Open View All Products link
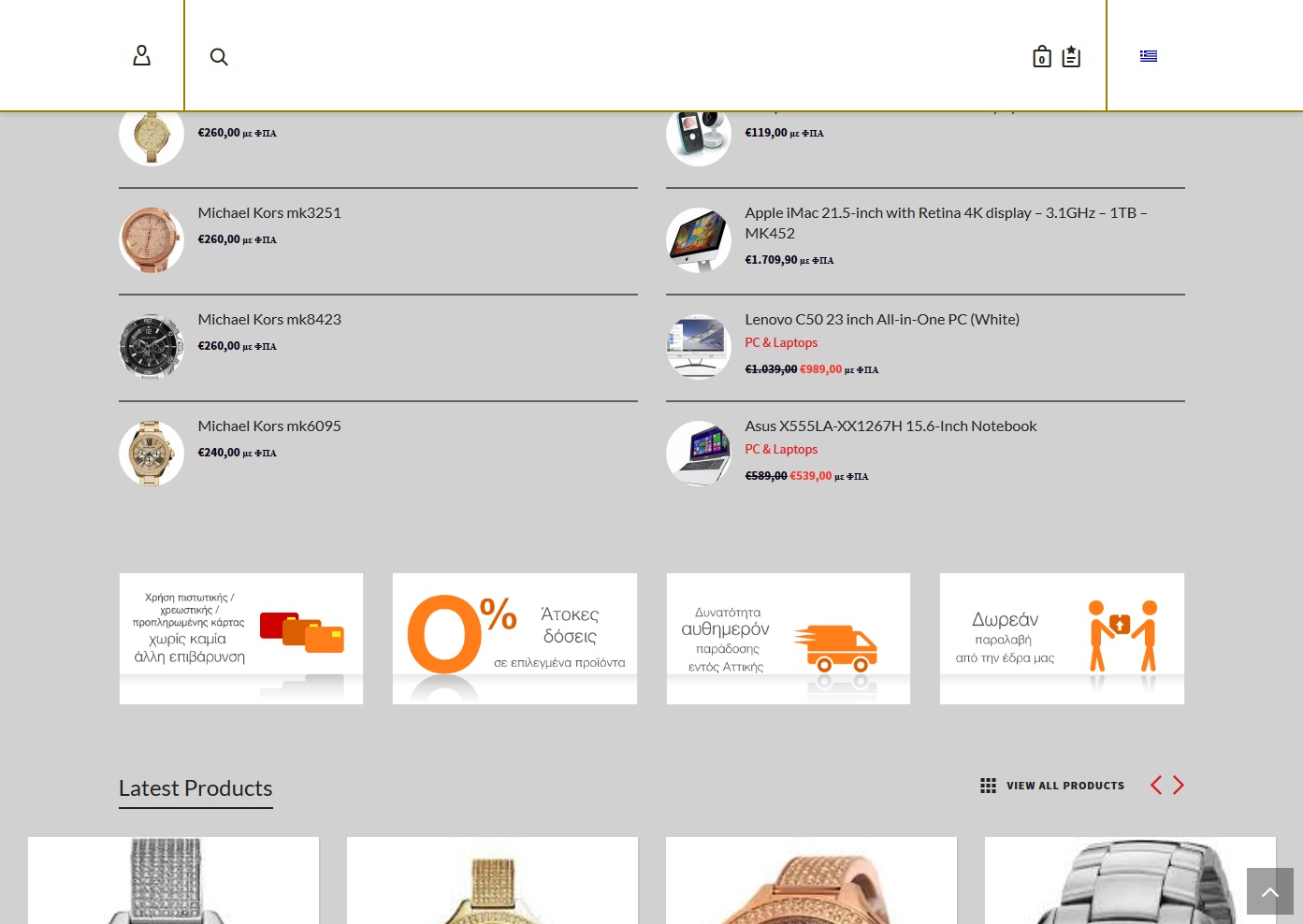Viewport: 1303px width, 924px height. click(x=1064, y=786)
